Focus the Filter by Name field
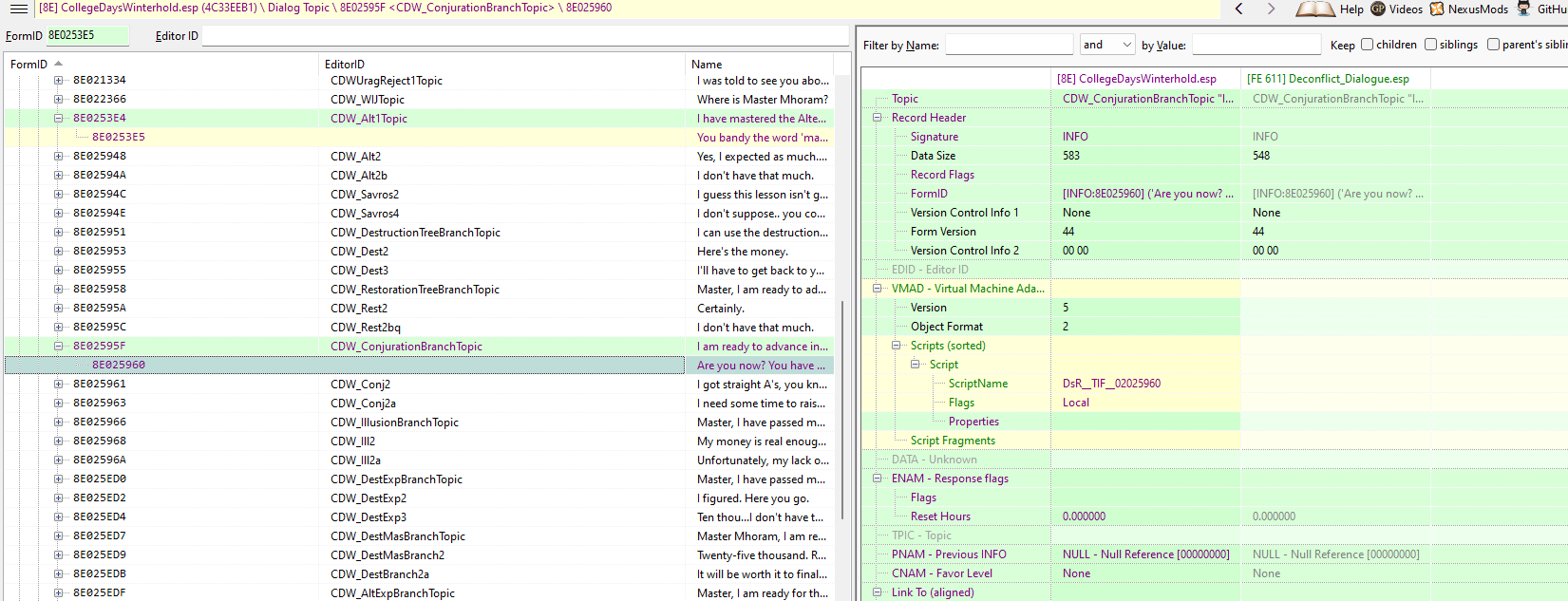The height and width of the screenshot is (601, 1568). (1009, 45)
